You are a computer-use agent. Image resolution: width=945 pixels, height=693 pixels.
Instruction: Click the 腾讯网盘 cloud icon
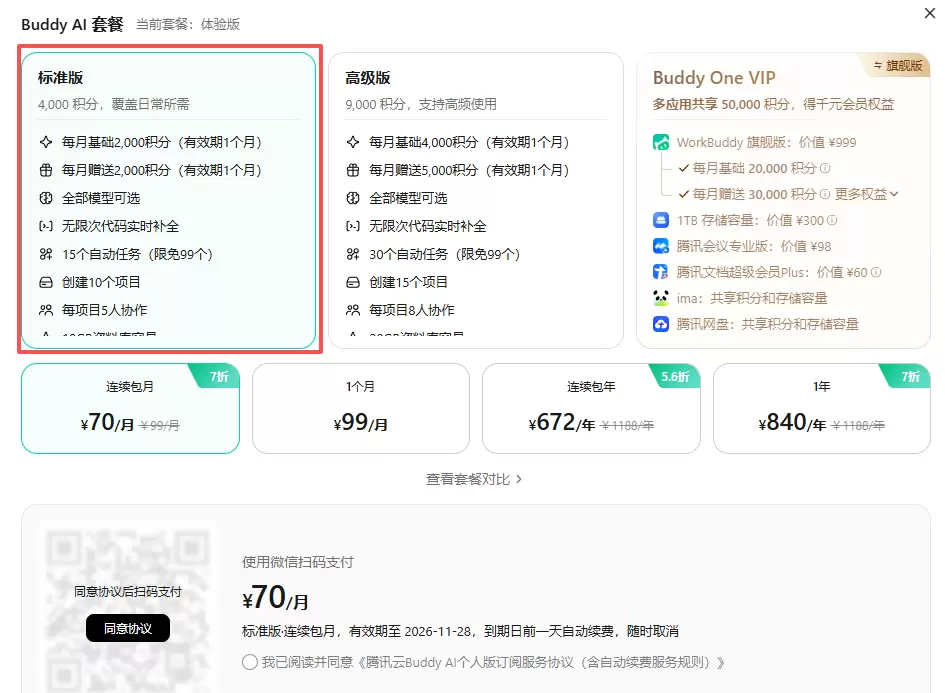click(661, 324)
